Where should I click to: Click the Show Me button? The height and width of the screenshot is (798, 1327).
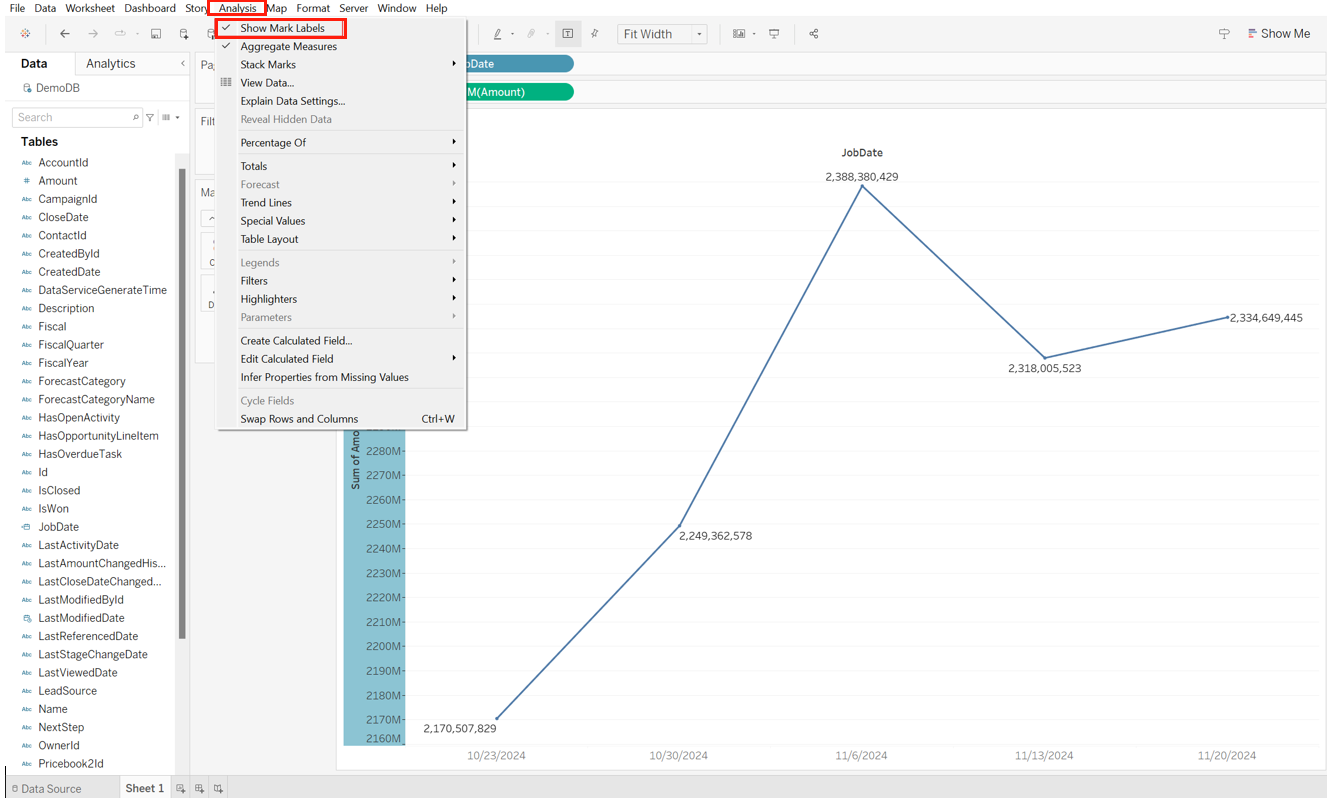pyautogui.click(x=1279, y=33)
